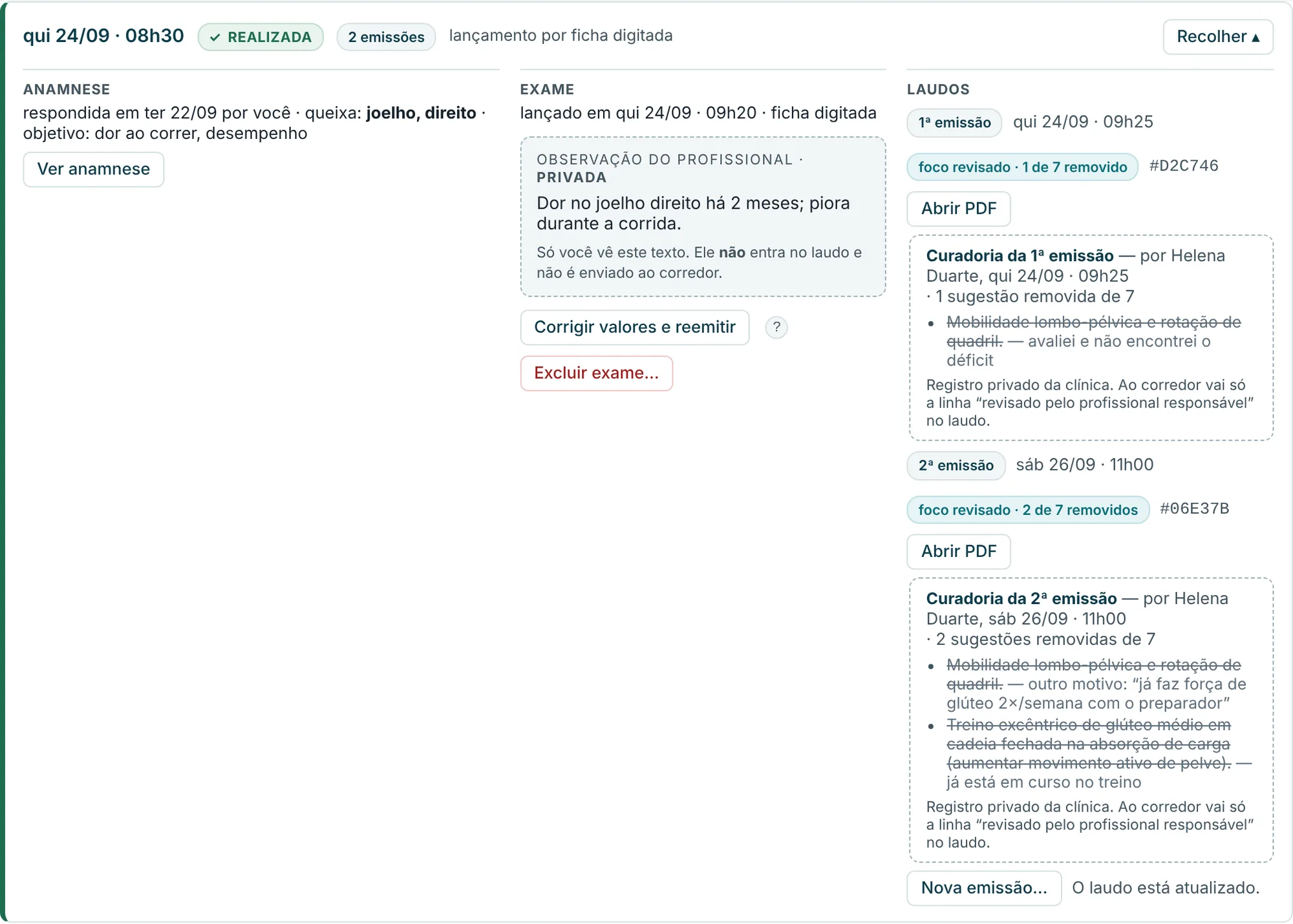This screenshot has height=924, width=1293.
Task: Select the 1ª emissão tag
Action: point(954,123)
